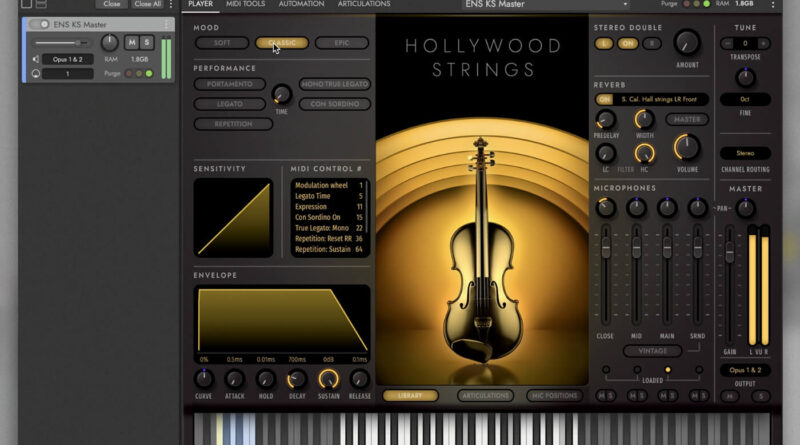Enable the Legato performance option

230,104
